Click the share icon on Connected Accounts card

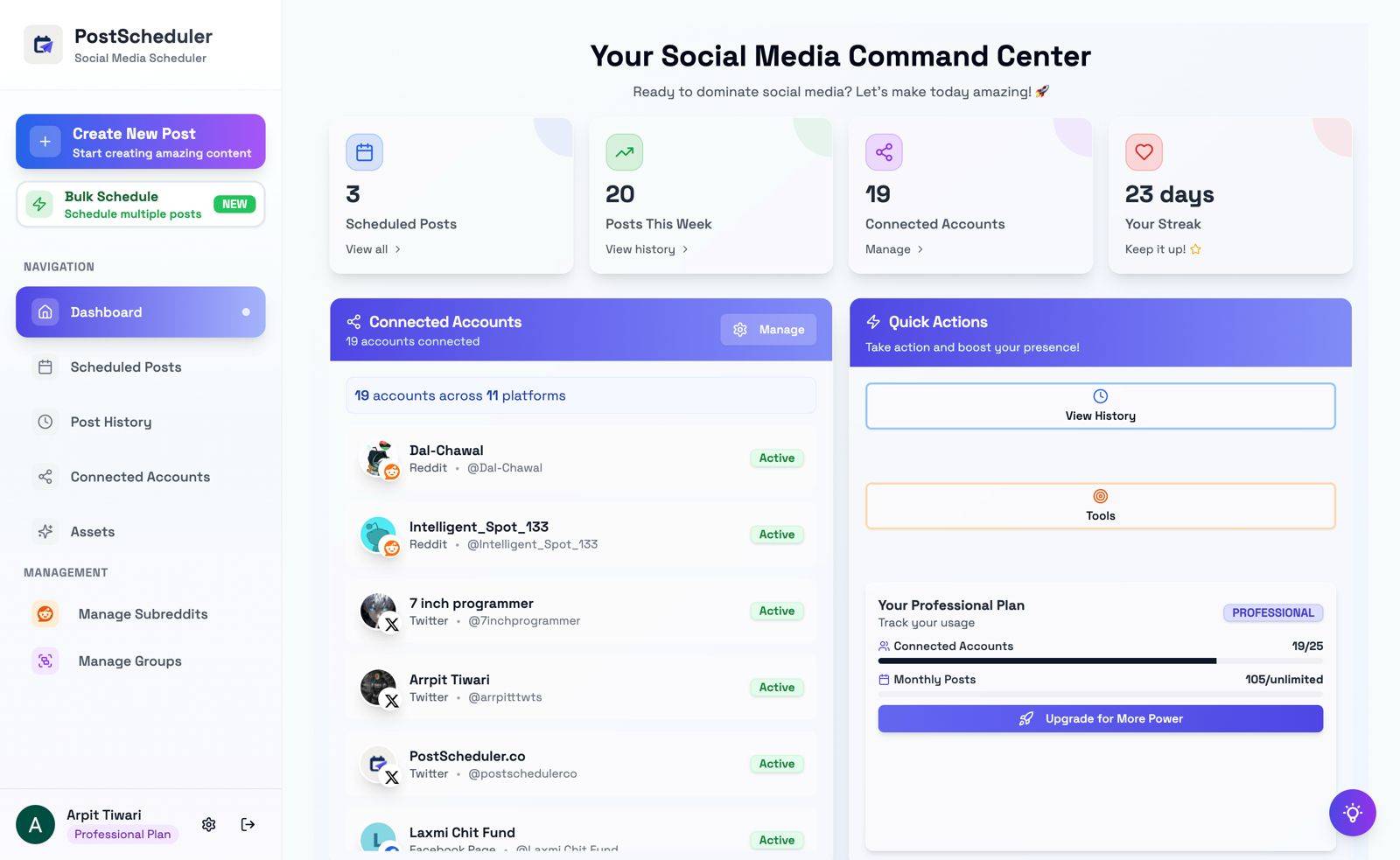click(884, 152)
